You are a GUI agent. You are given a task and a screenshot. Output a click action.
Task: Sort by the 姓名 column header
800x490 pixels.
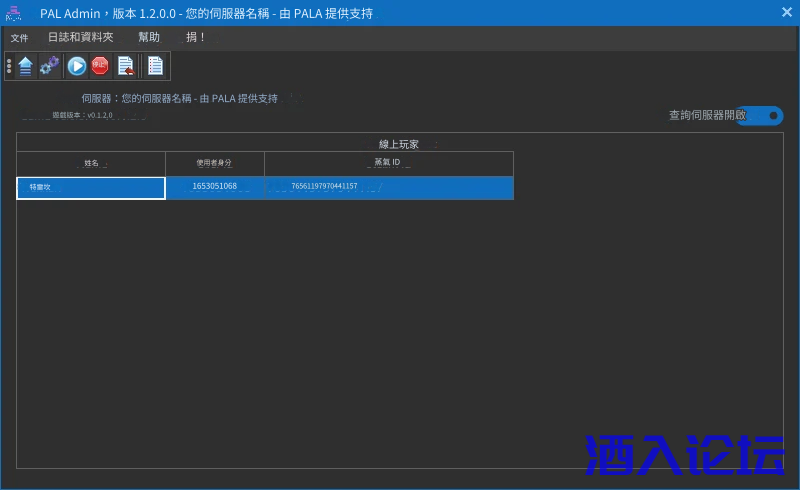(91, 163)
